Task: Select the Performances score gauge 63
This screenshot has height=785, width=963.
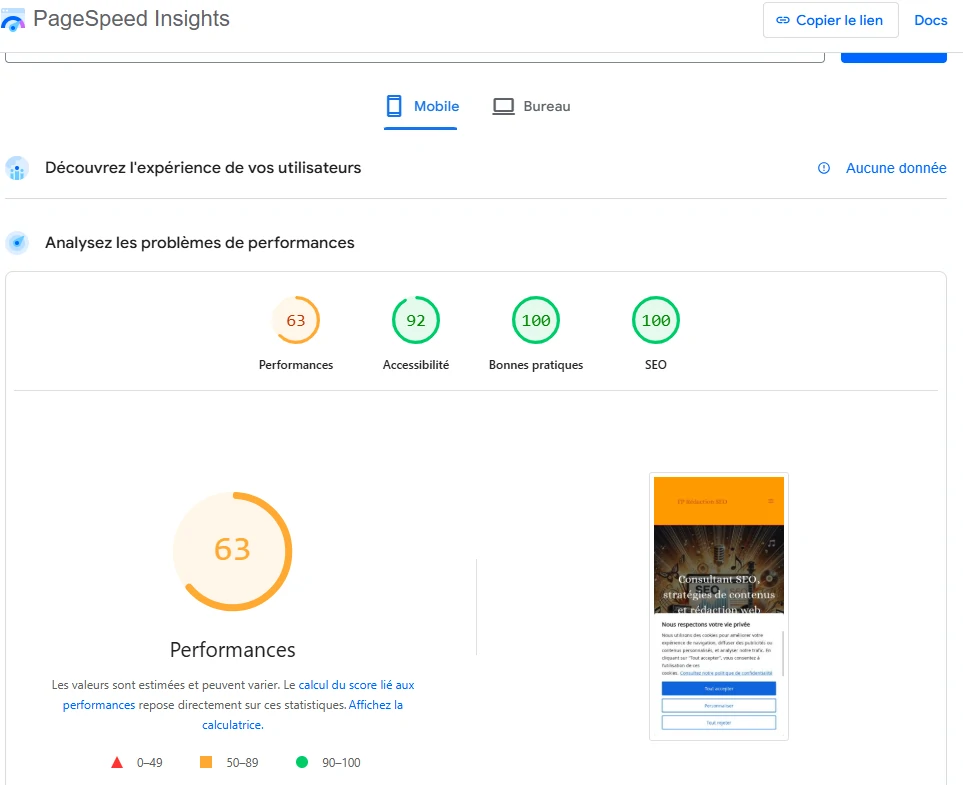Action: (x=296, y=320)
